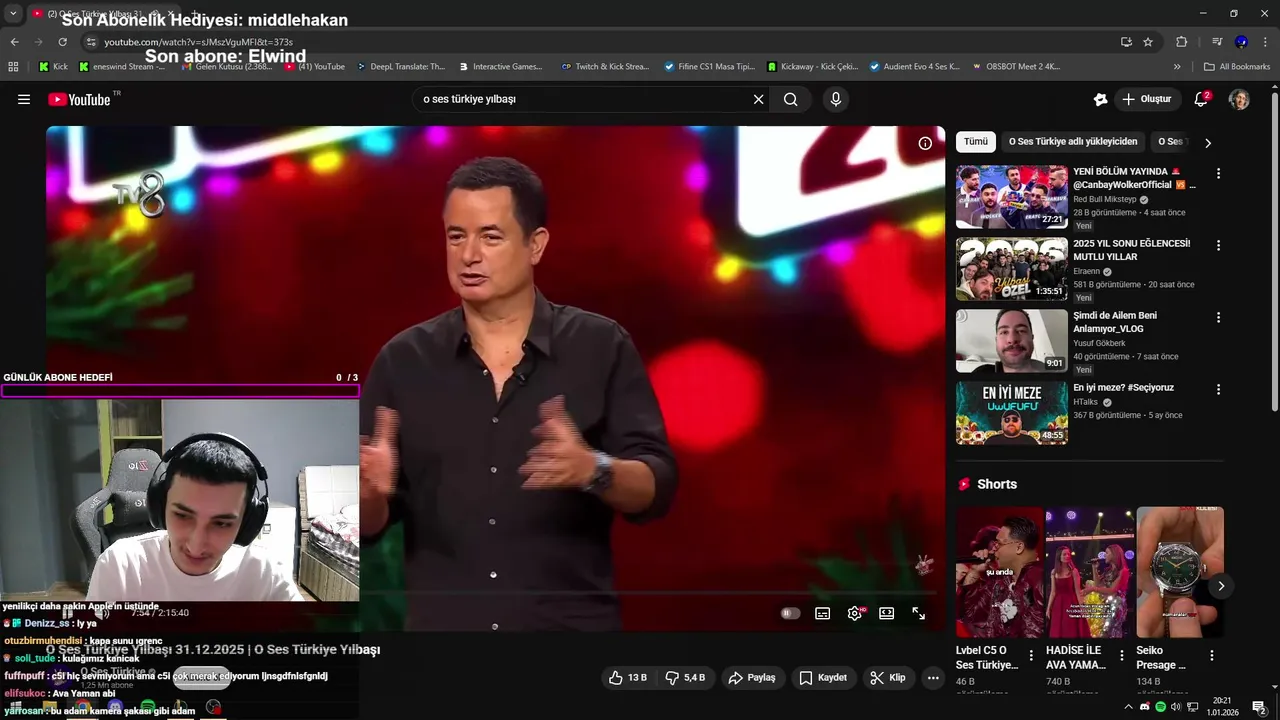Open the player settings gear
Image resolution: width=1280 pixels, height=720 pixels.
(x=855, y=613)
